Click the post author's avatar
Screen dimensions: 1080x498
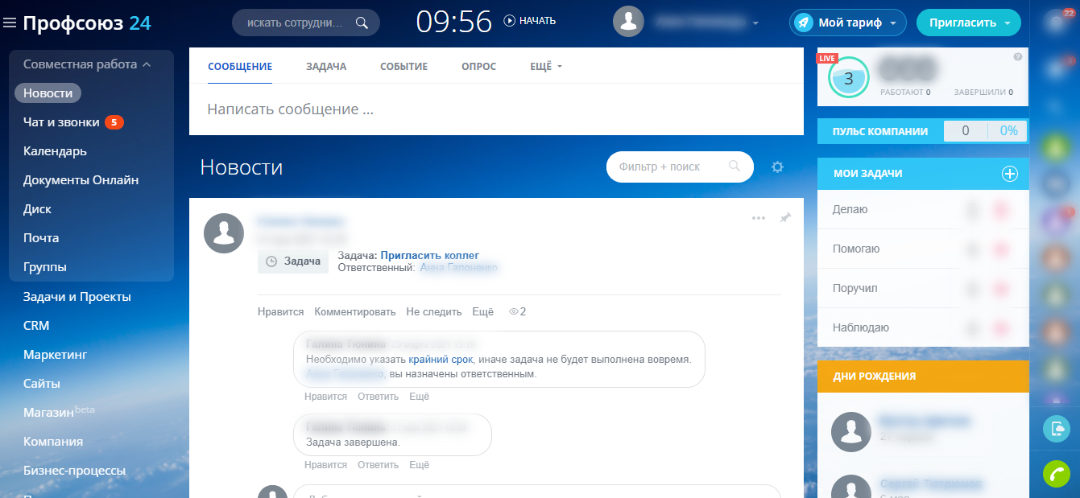[x=224, y=233]
